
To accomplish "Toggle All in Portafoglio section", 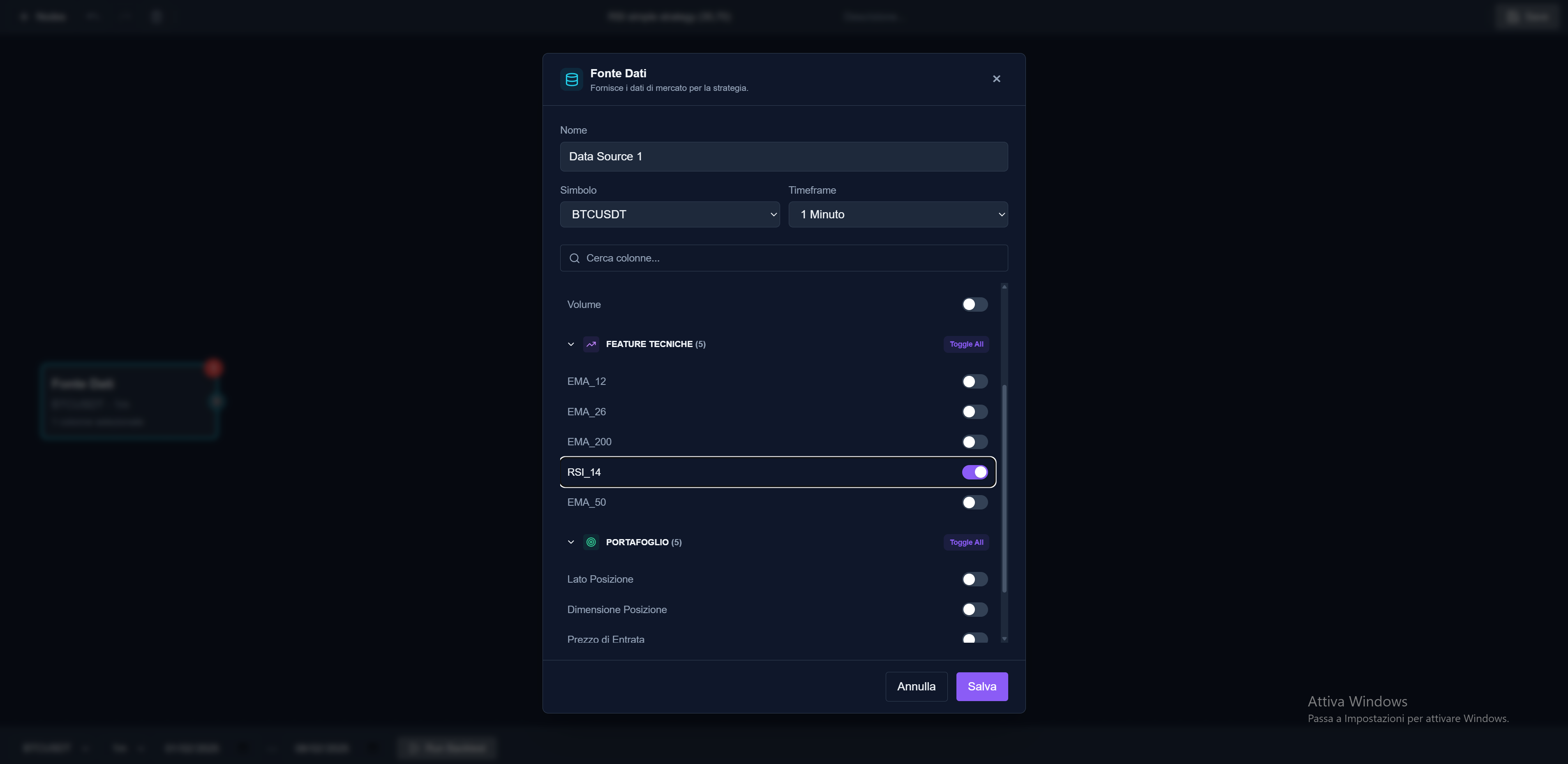I will point(966,542).
